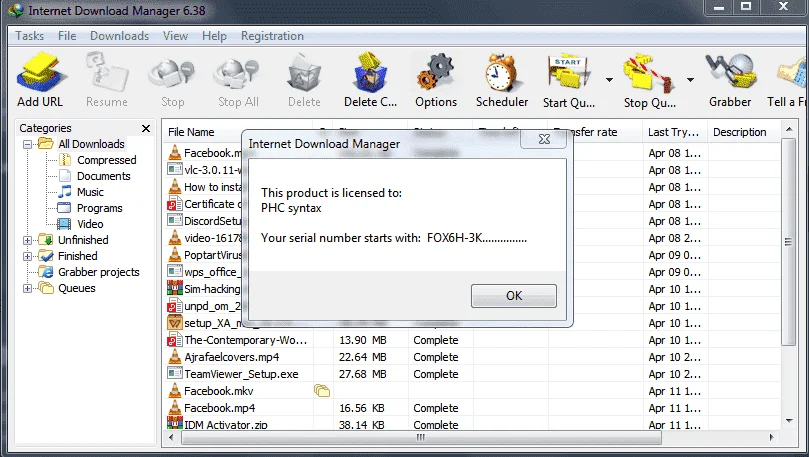Click the queue icon beside Facebook.mkv
This screenshot has height=457, width=809.
tap(321, 390)
